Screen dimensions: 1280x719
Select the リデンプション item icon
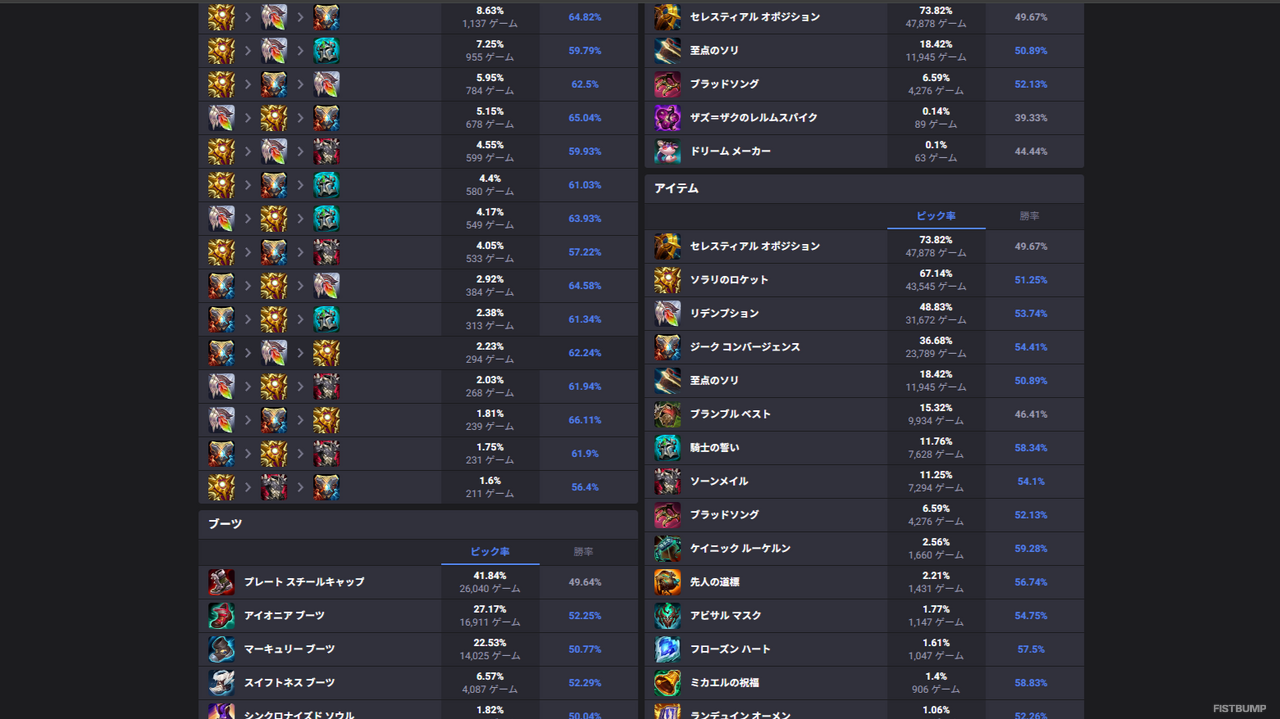(667, 313)
